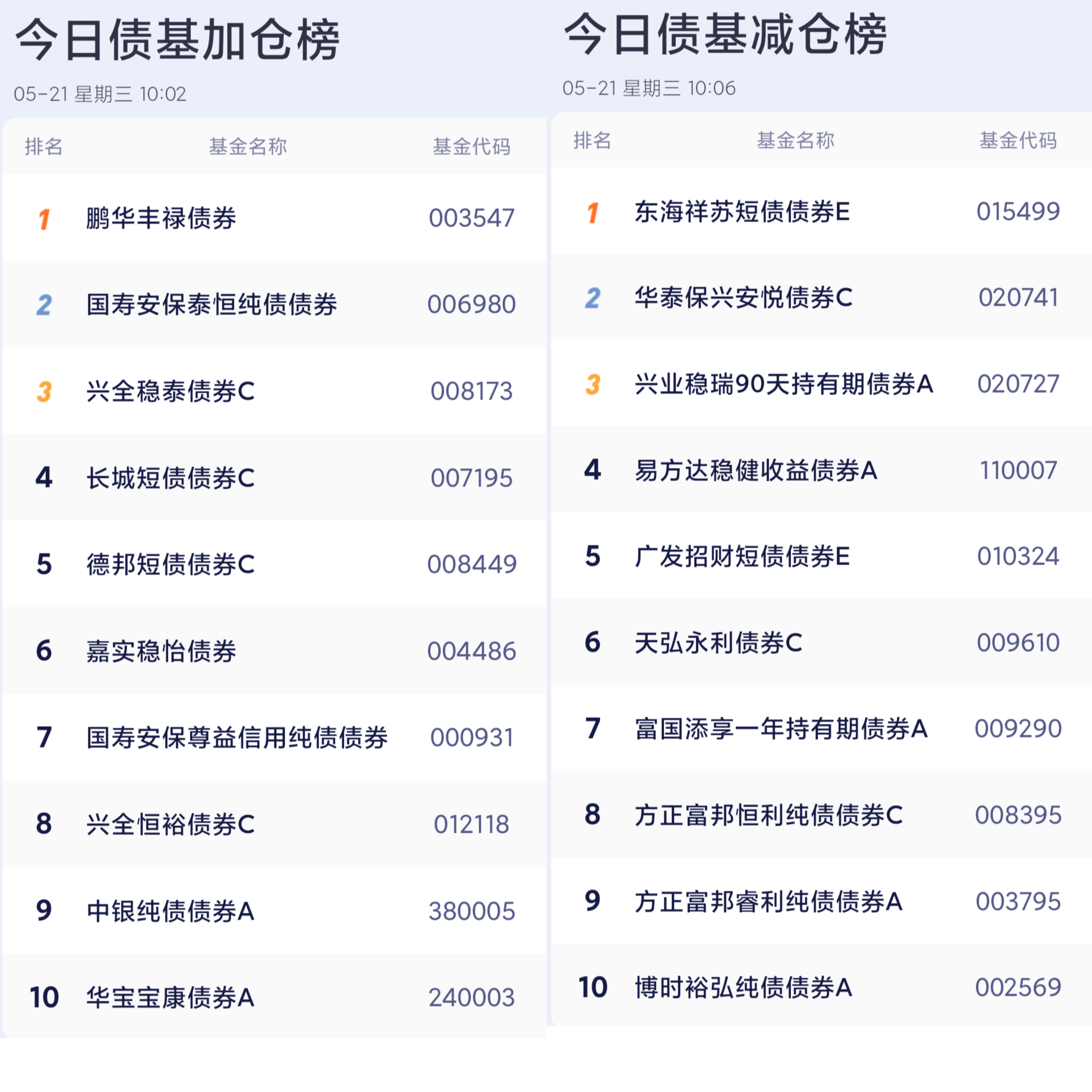1092x1092 pixels.
Task: Click 东海祥苏短债债券E fund name
Action: [742, 212]
